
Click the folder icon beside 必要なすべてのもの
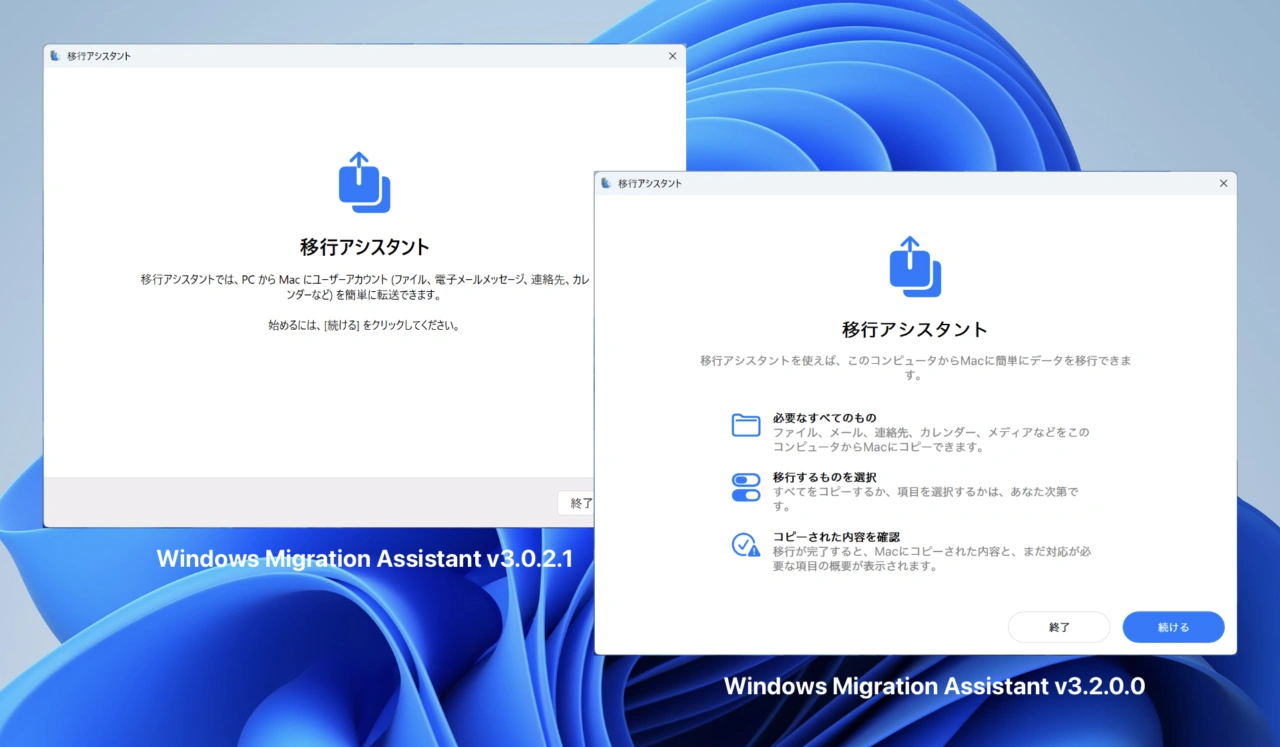point(746,425)
